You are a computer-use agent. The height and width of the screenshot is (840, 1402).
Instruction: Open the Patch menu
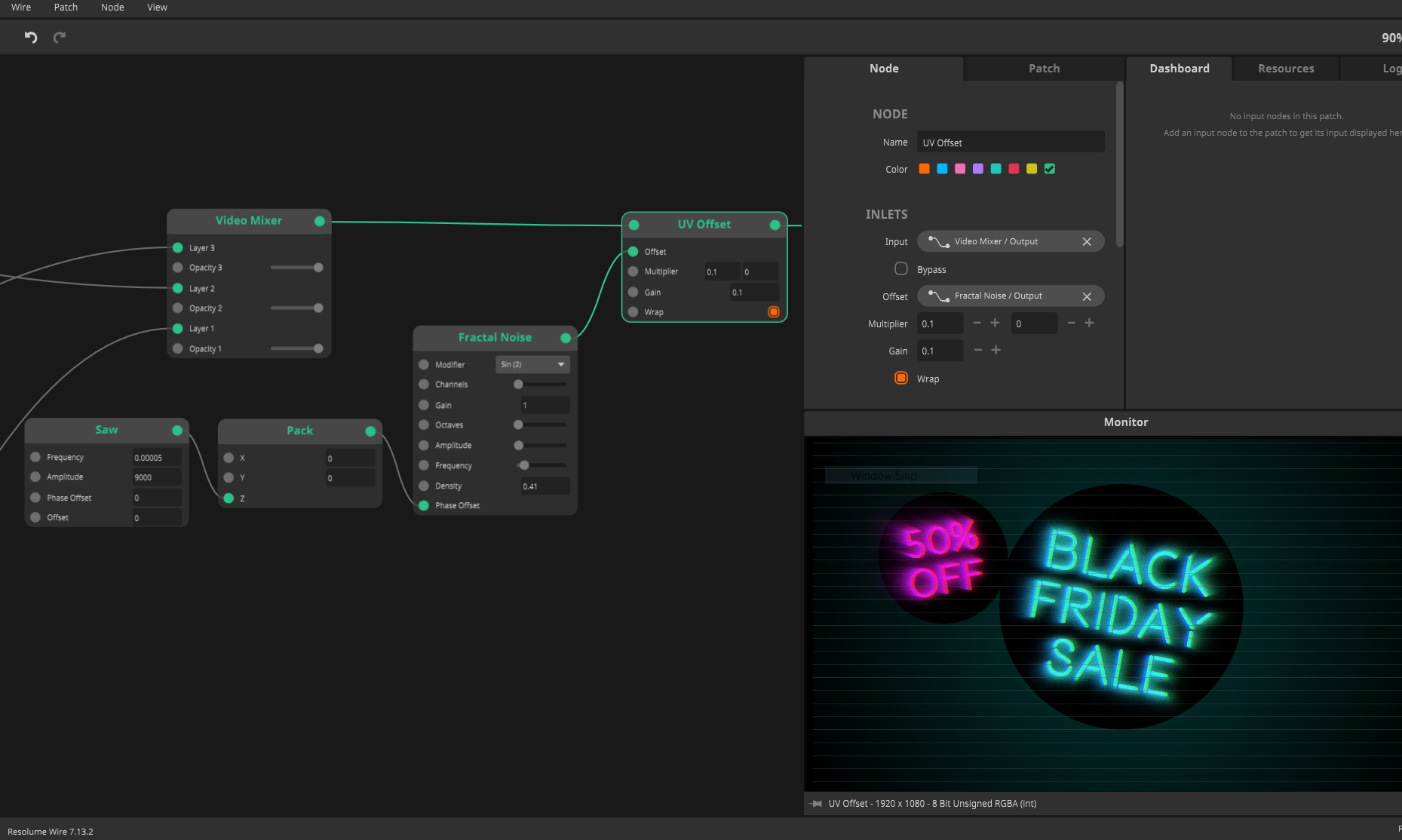(66, 8)
